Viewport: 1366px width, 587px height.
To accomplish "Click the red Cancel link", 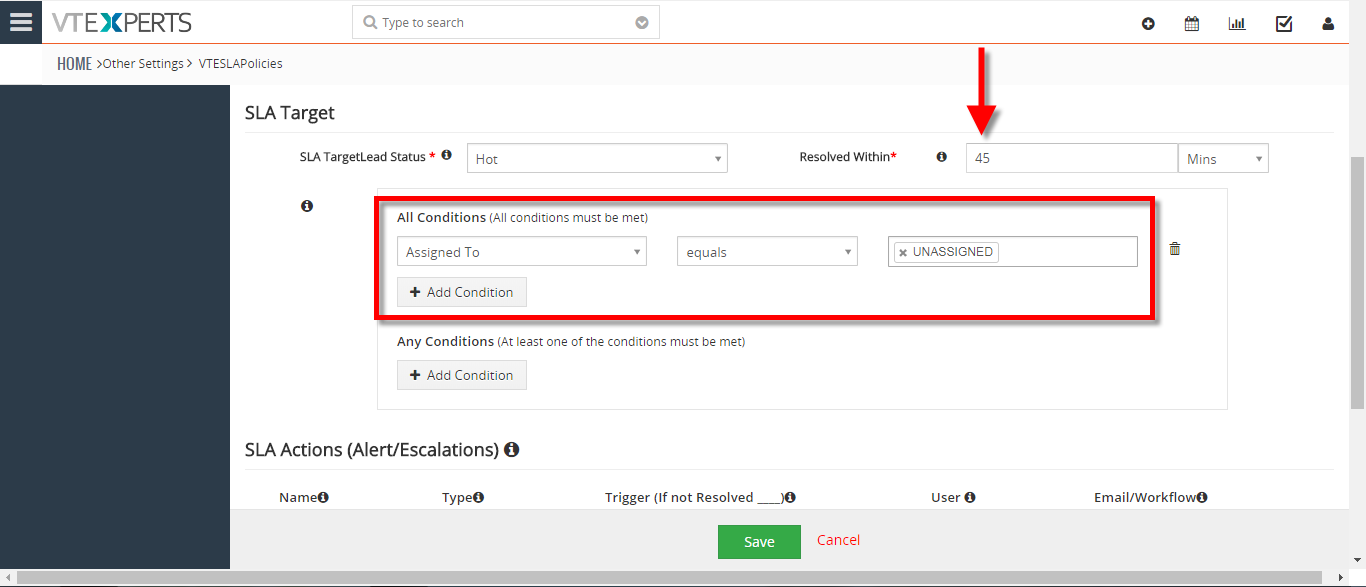I will pyautogui.click(x=838, y=540).
